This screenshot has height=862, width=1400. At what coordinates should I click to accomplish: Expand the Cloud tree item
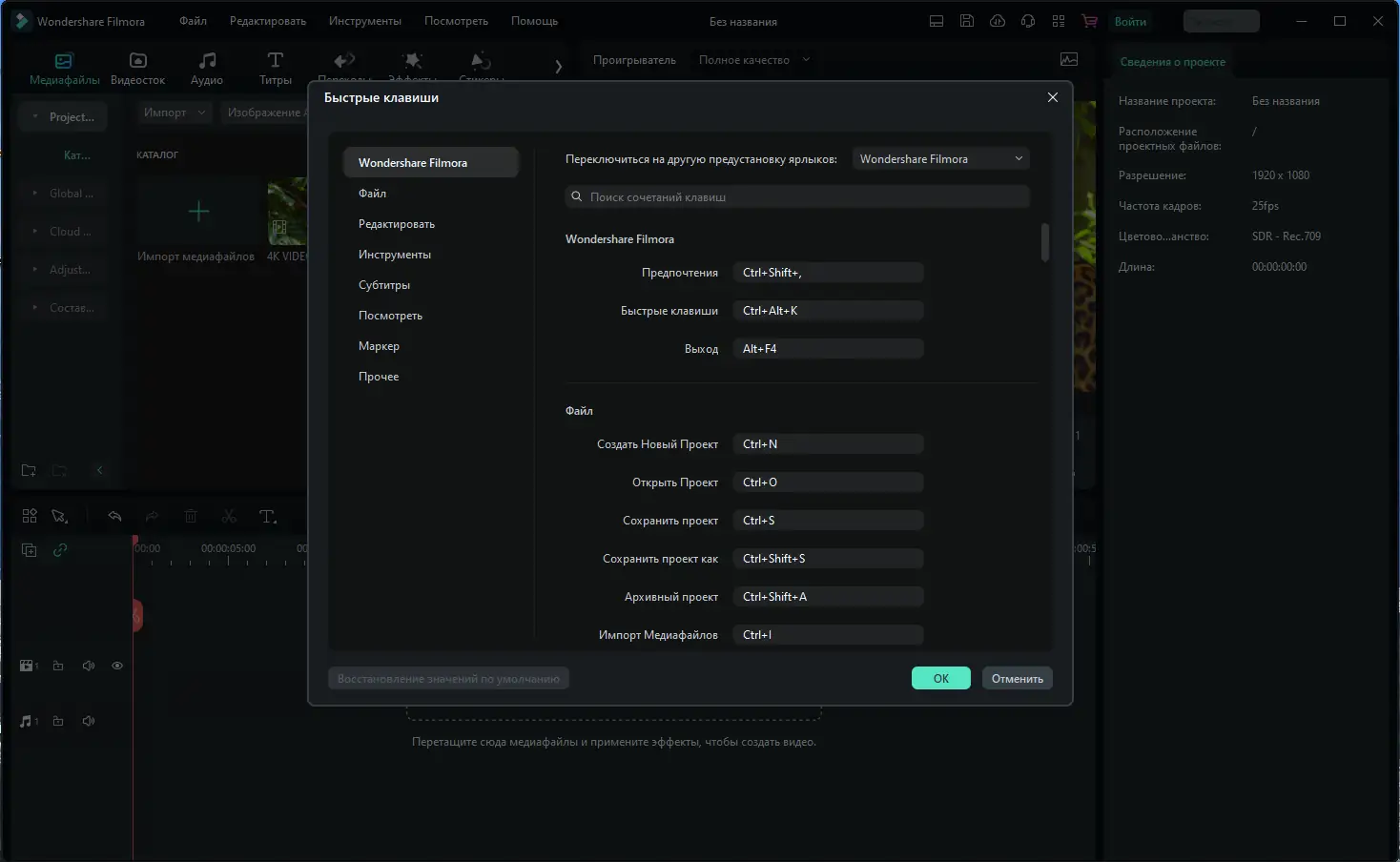[35, 232]
